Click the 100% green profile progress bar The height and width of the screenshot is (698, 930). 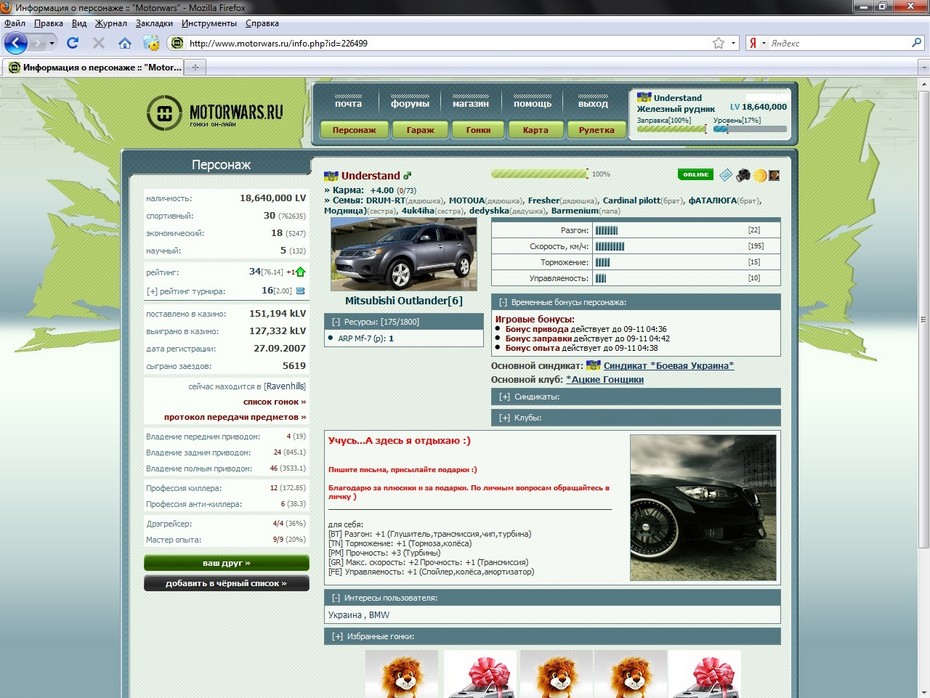[x=540, y=174]
